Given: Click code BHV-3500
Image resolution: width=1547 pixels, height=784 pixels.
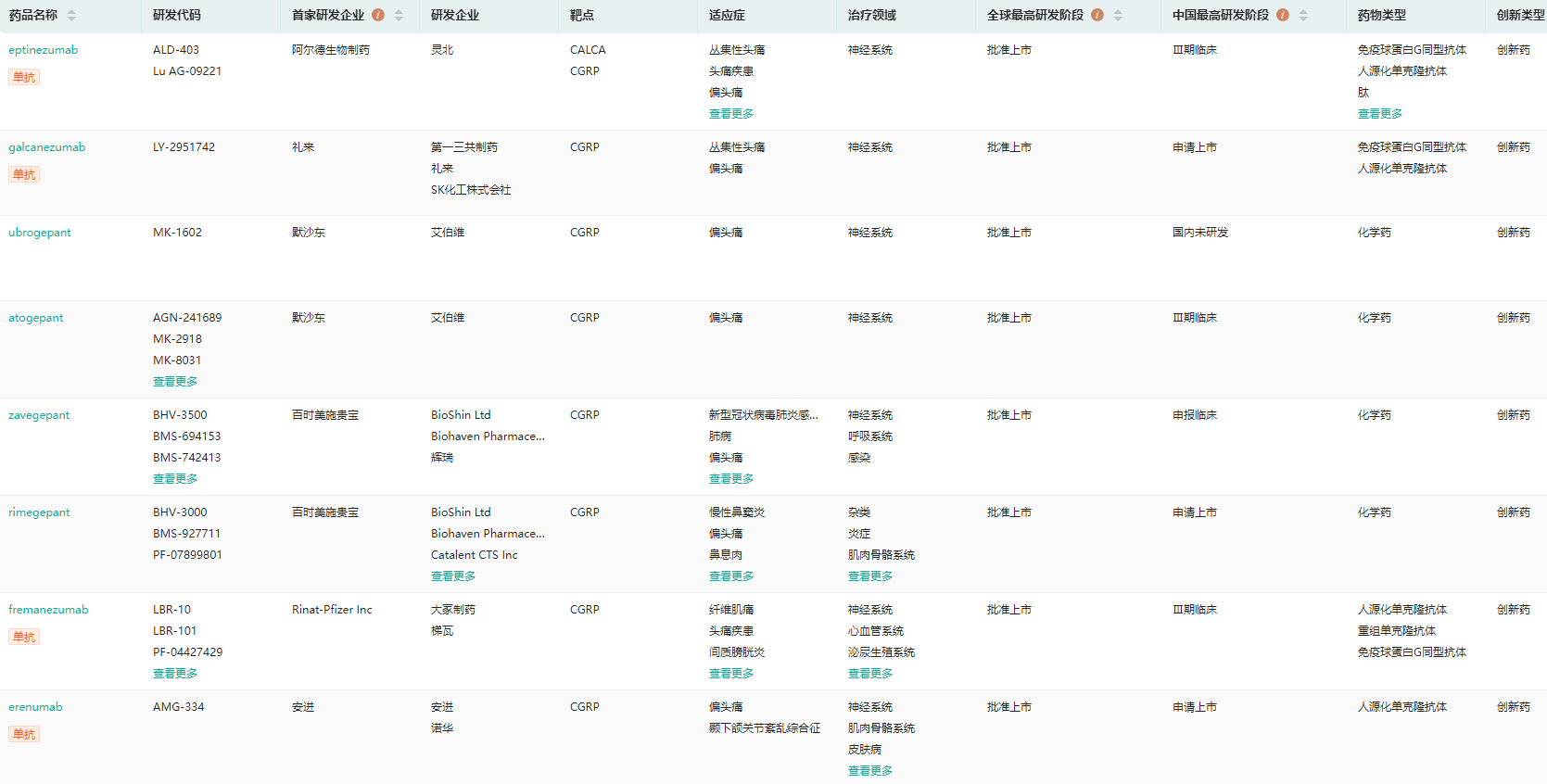Looking at the screenshot, I should [x=180, y=415].
